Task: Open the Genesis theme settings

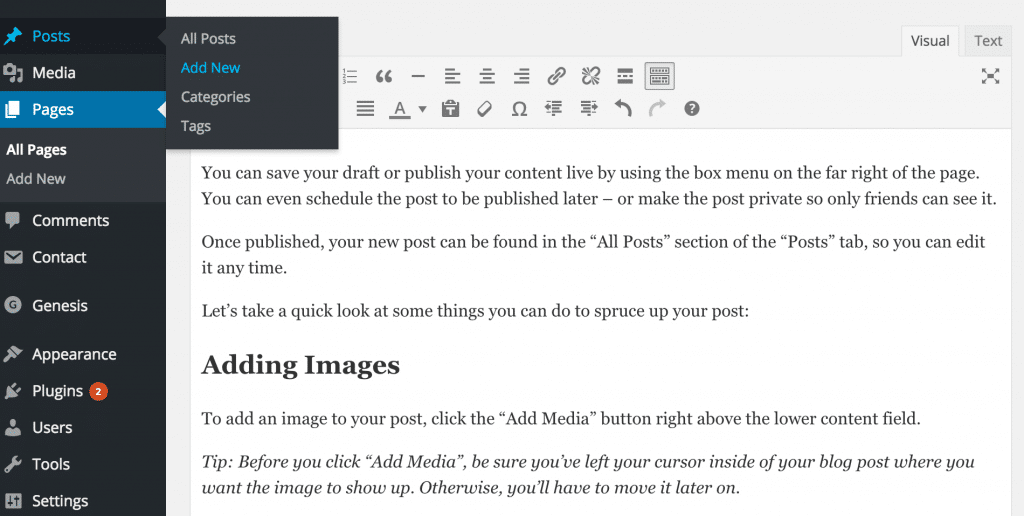Action: (83, 305)
